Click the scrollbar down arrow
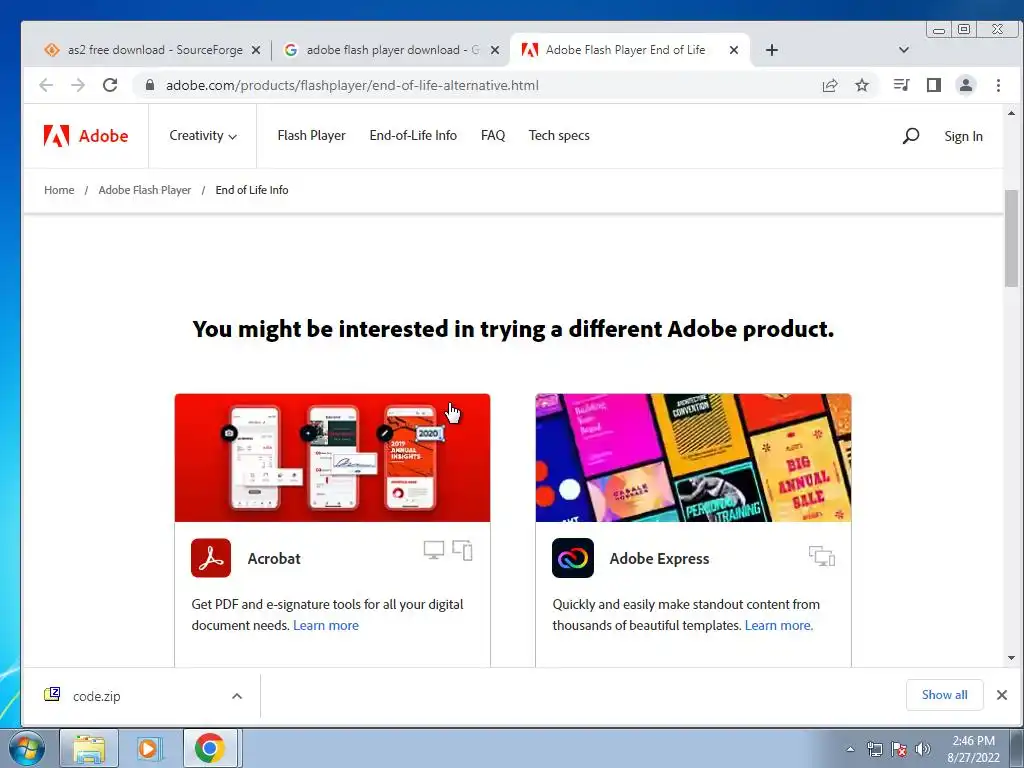Screen dimensions: 1024x768 [x=1011, y=658]
